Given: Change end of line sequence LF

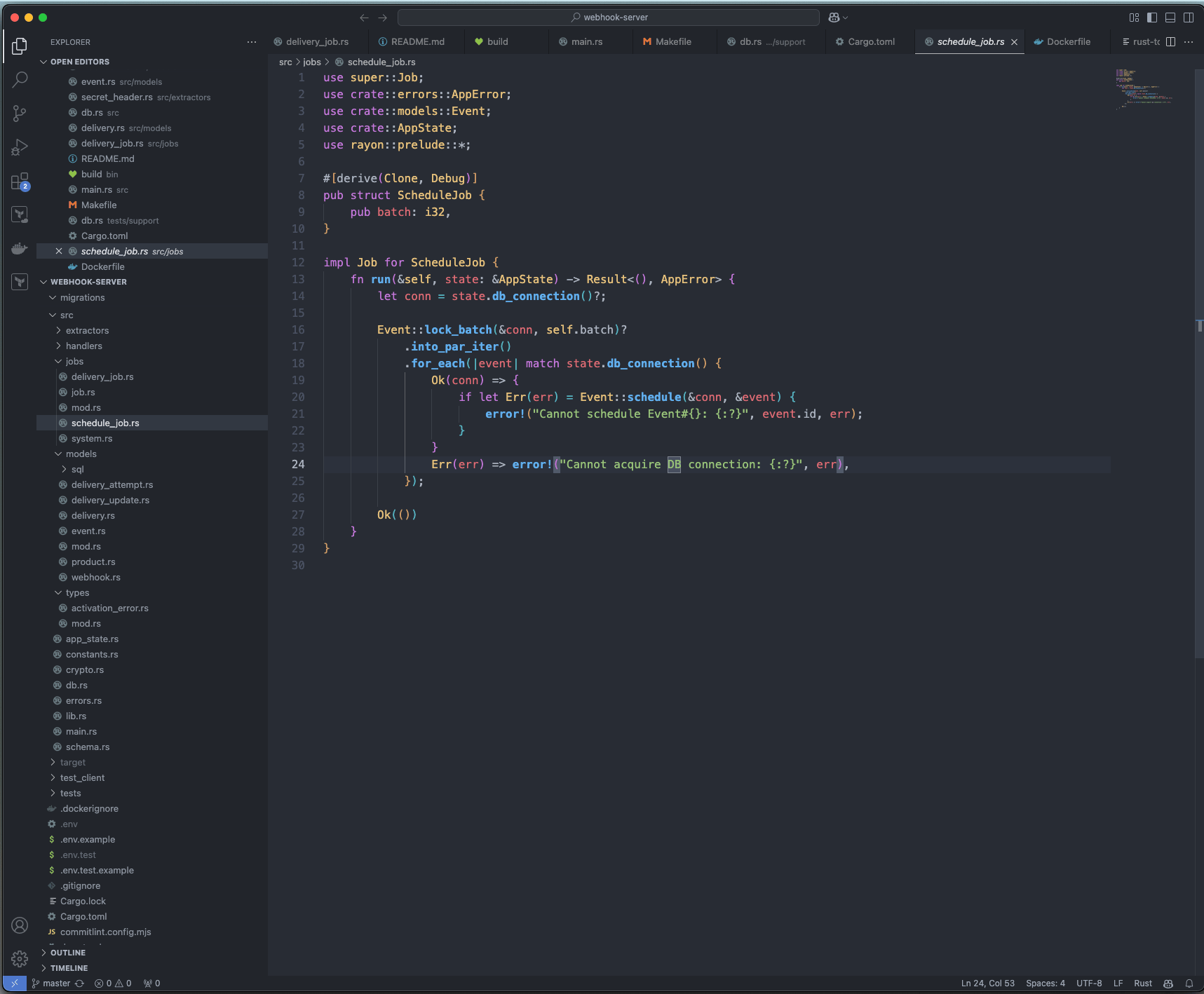Looking at the screenshot, I should pyautogui.click(x=1118, y=983).
